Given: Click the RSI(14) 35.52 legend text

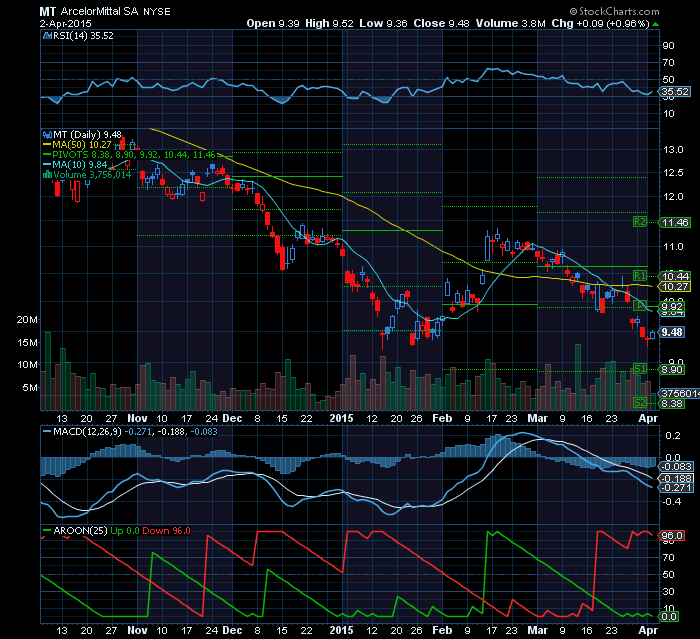Looking at the screenshot, I should pyautogui.click(x=83, y=36).
